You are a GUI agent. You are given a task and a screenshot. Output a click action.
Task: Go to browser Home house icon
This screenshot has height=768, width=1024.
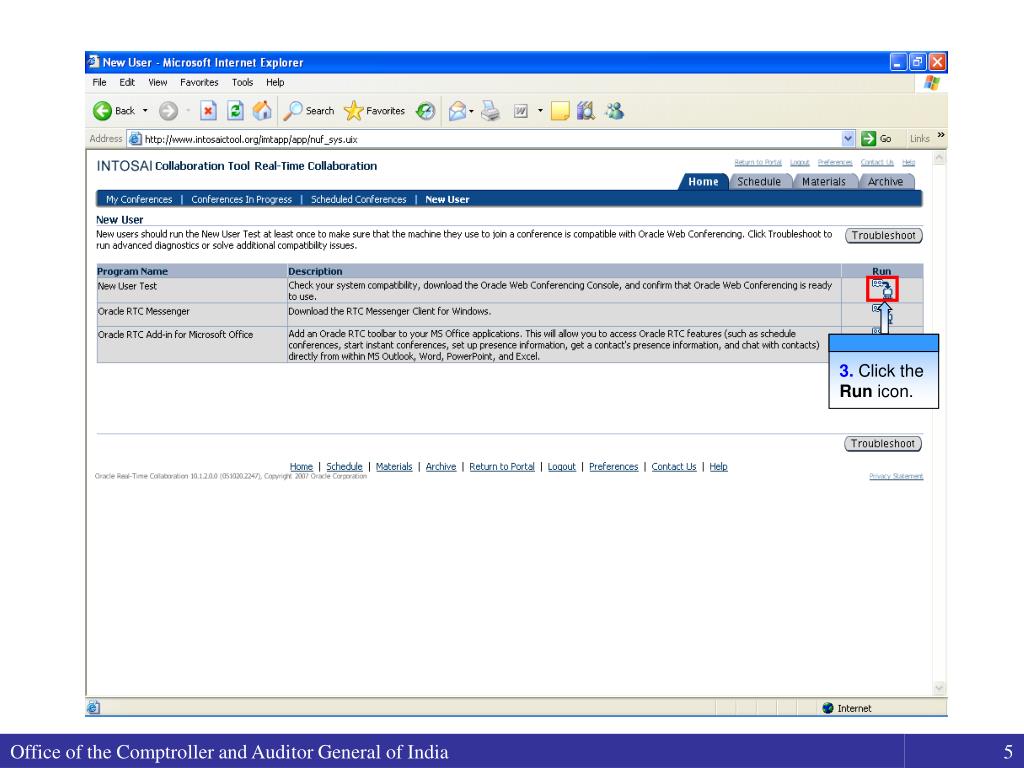pos(262,111)
